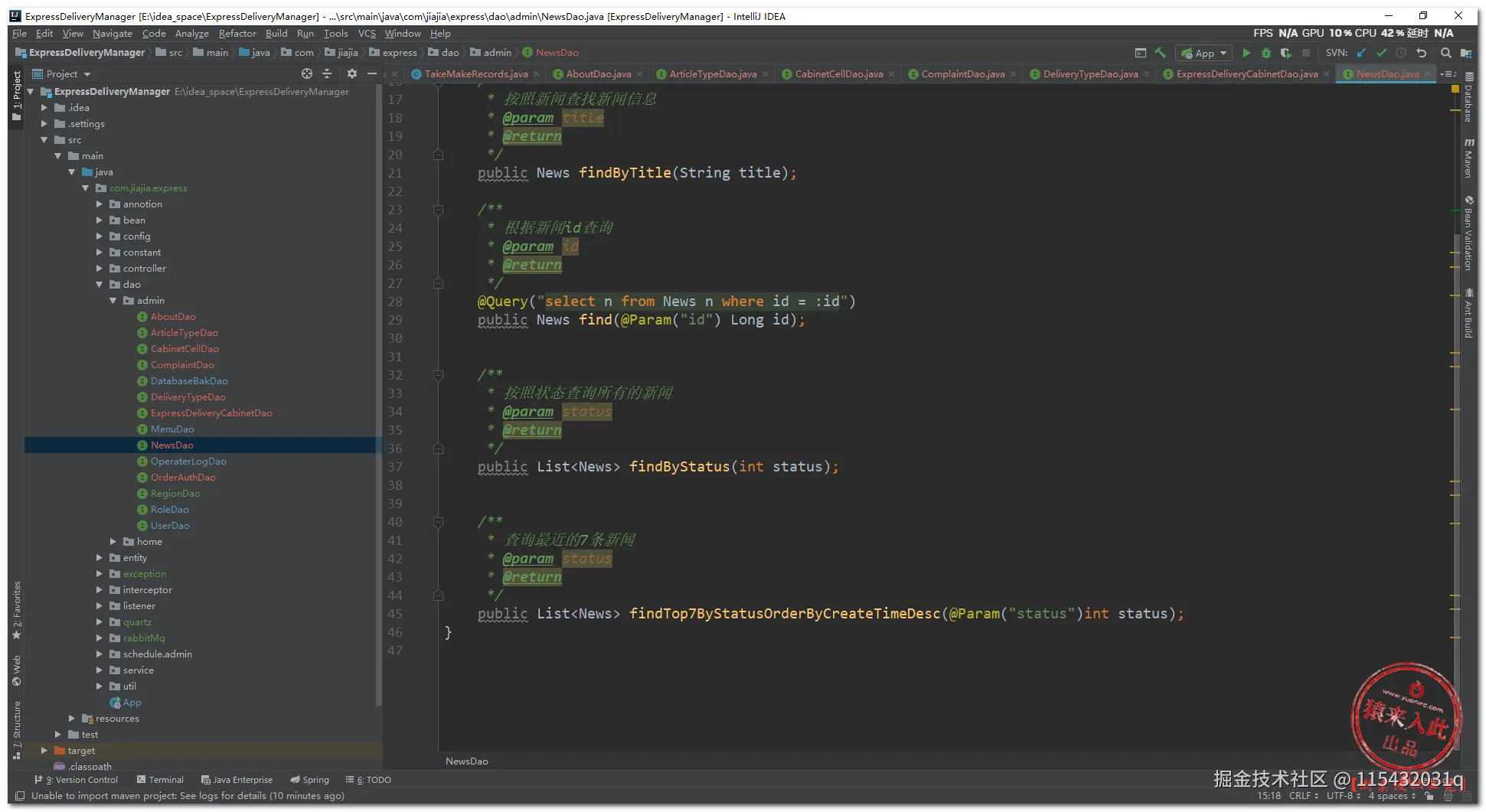The height and width of the screenshot is (812, 1486).
Task: Toggle the Structure side panel
Action: click(17, 731)
